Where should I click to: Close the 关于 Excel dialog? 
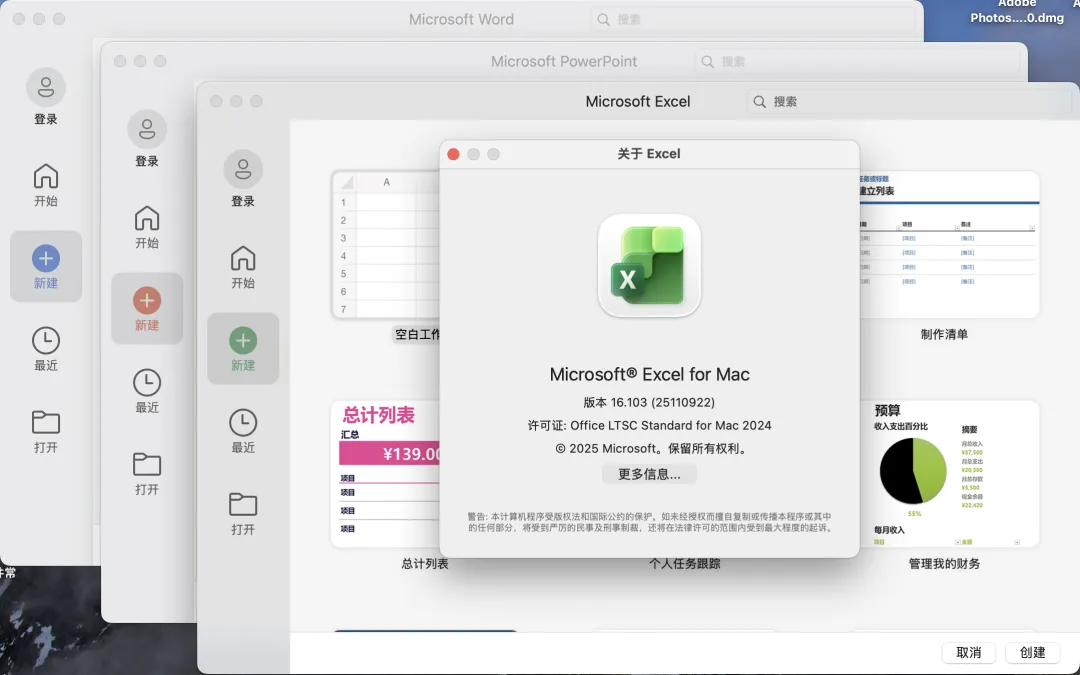453,154
